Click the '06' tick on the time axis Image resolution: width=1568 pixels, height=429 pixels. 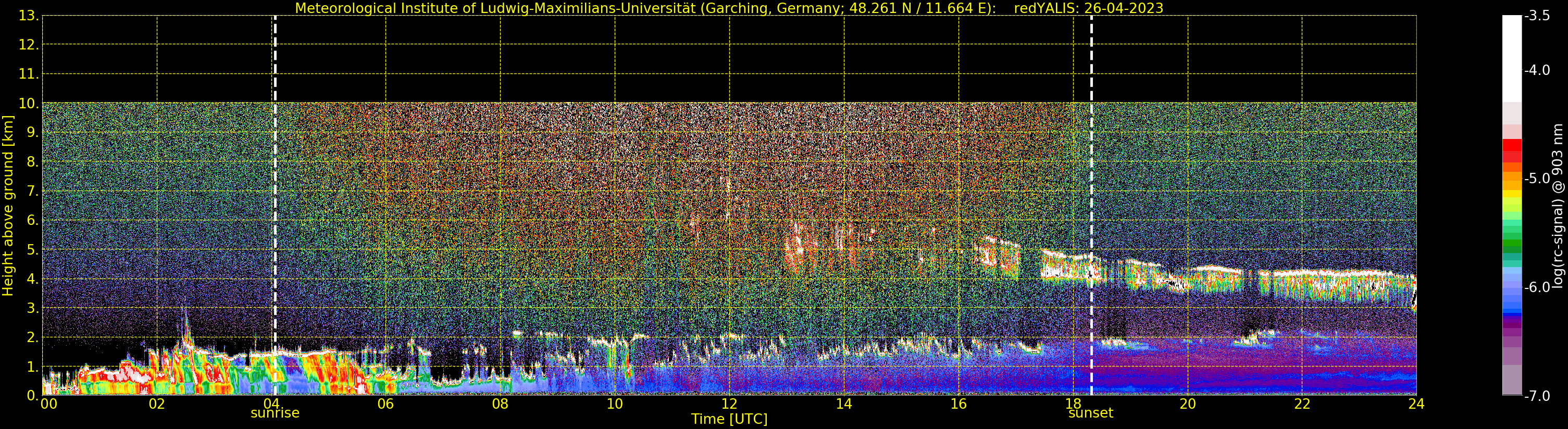click(385, 403)
